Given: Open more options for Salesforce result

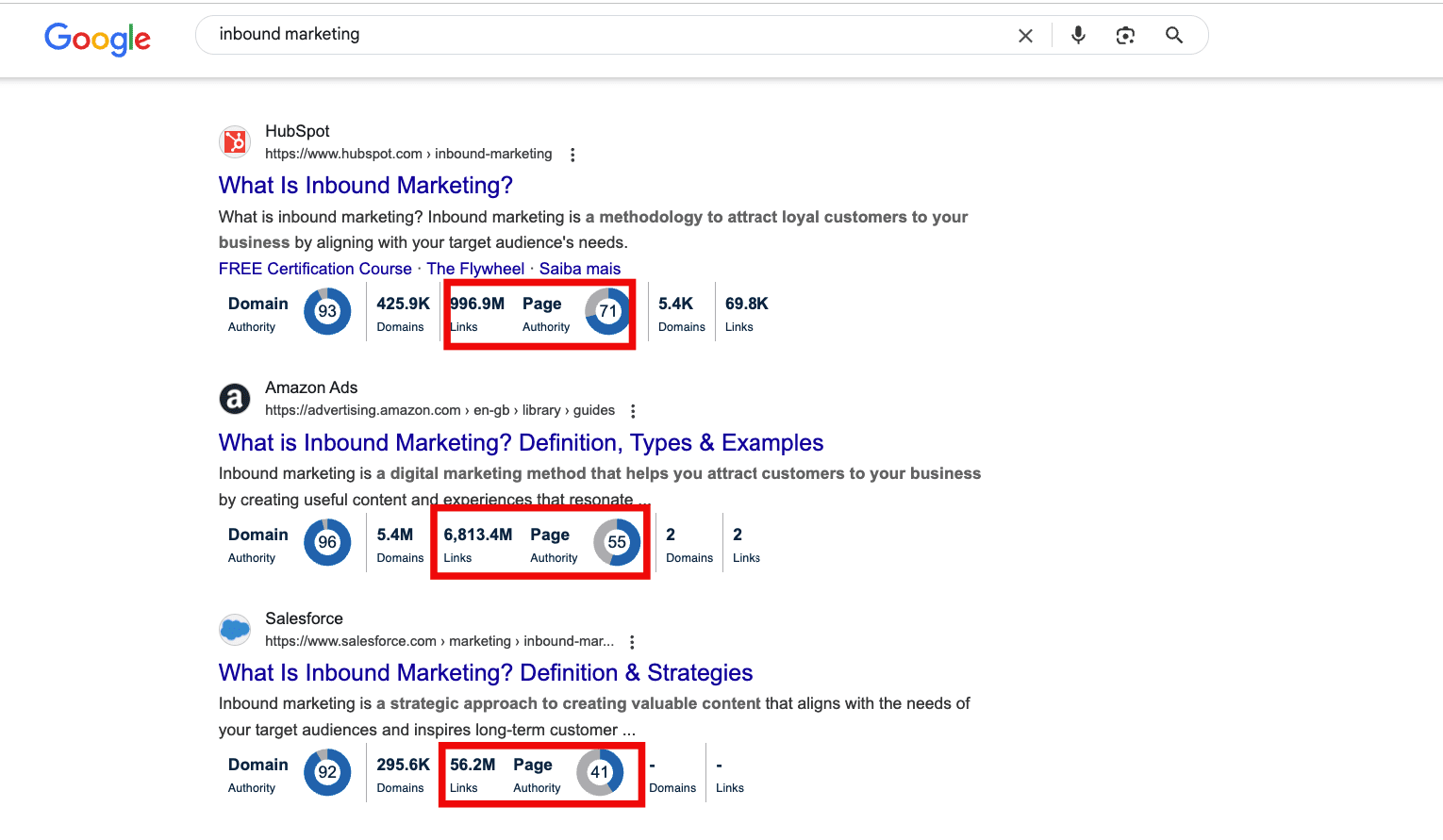Looking at the screenshot, I should [632, 642].
